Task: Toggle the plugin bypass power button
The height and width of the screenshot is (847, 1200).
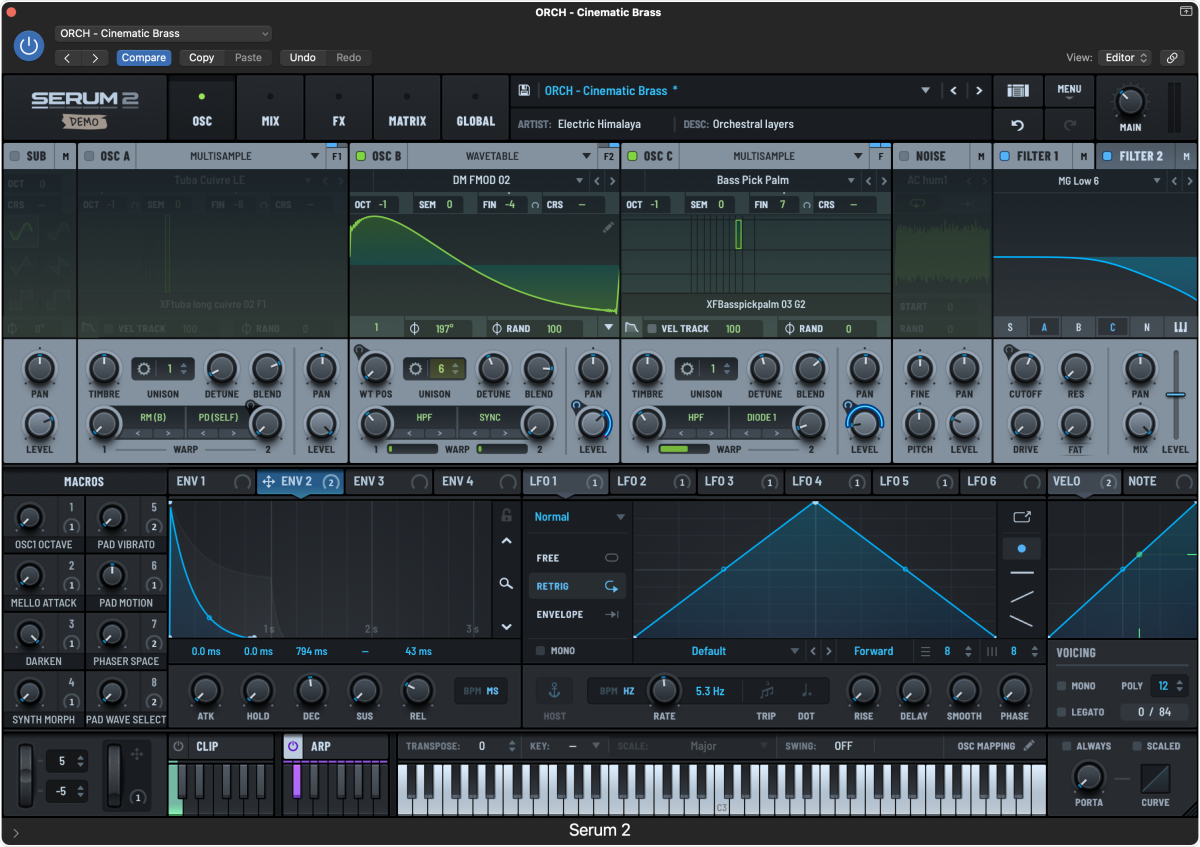Action: (x=29, y=45)
